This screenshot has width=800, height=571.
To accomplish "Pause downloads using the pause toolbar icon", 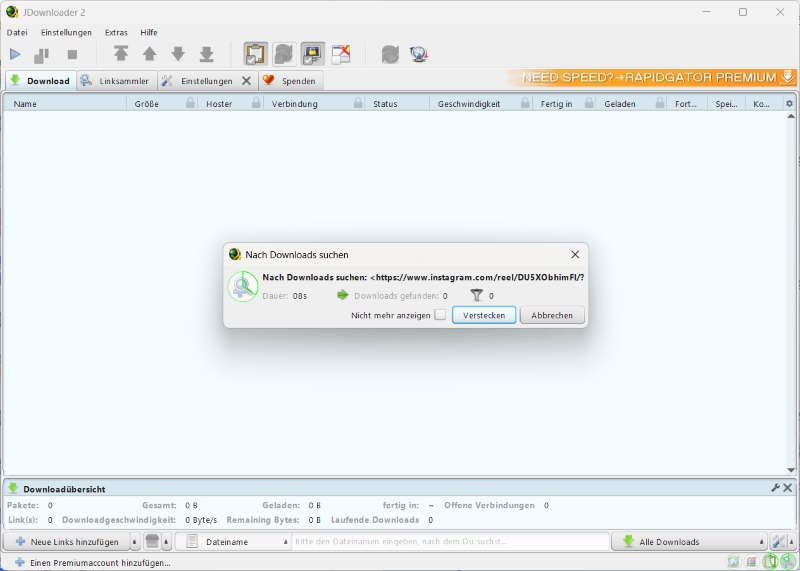I will click(41, 55).
